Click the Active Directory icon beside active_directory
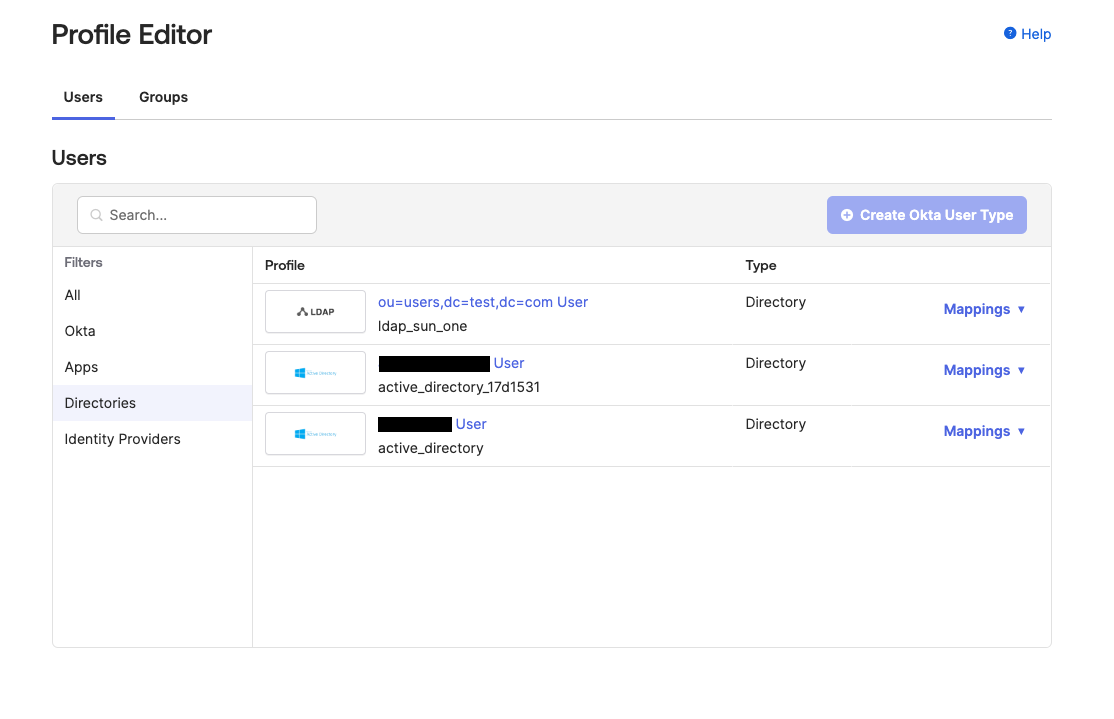This screenshot has width=1114, height=719. [x=315, y=433]
